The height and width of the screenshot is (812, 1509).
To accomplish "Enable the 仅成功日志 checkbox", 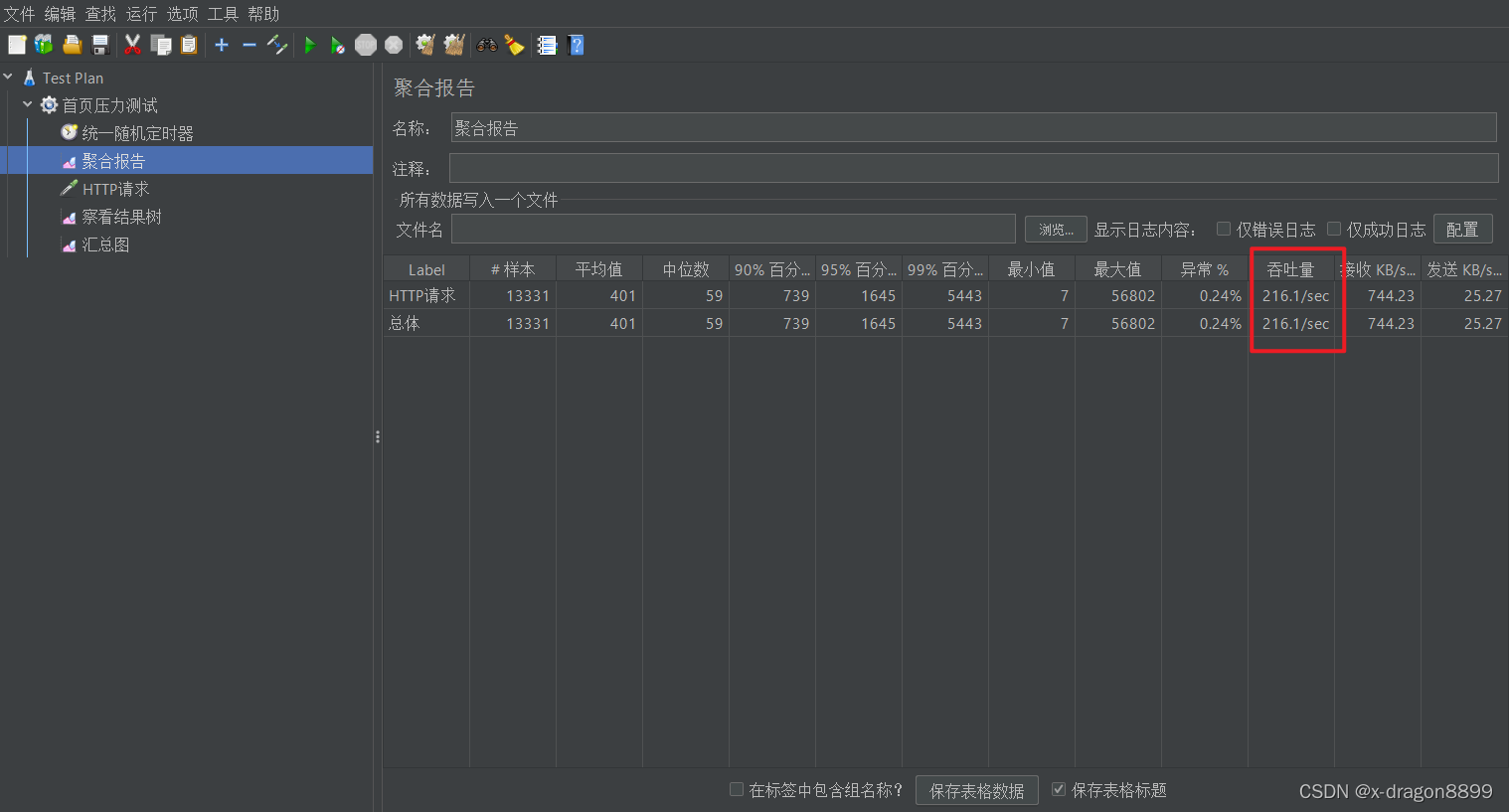I will click(x=1334, y=229).
